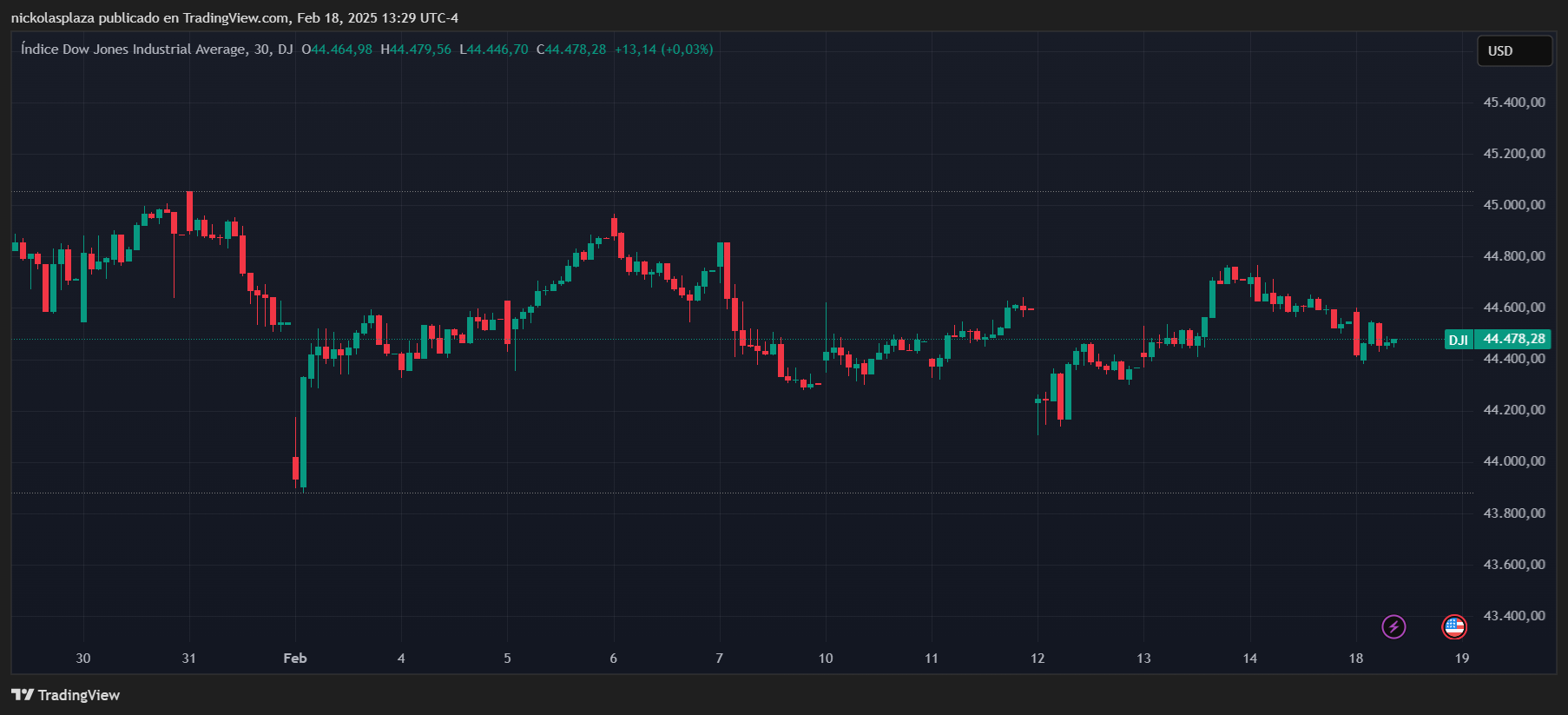Click the date label 13 on time axis
1568x715 pixels.
pyautogui.click(x=1143, y=659)
